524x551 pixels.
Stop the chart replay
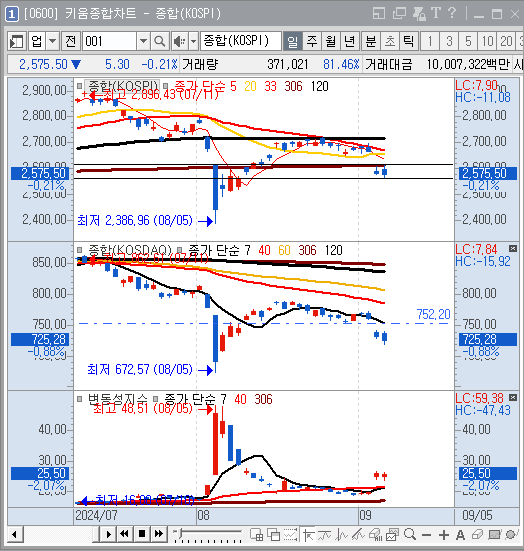pos(142,534)
